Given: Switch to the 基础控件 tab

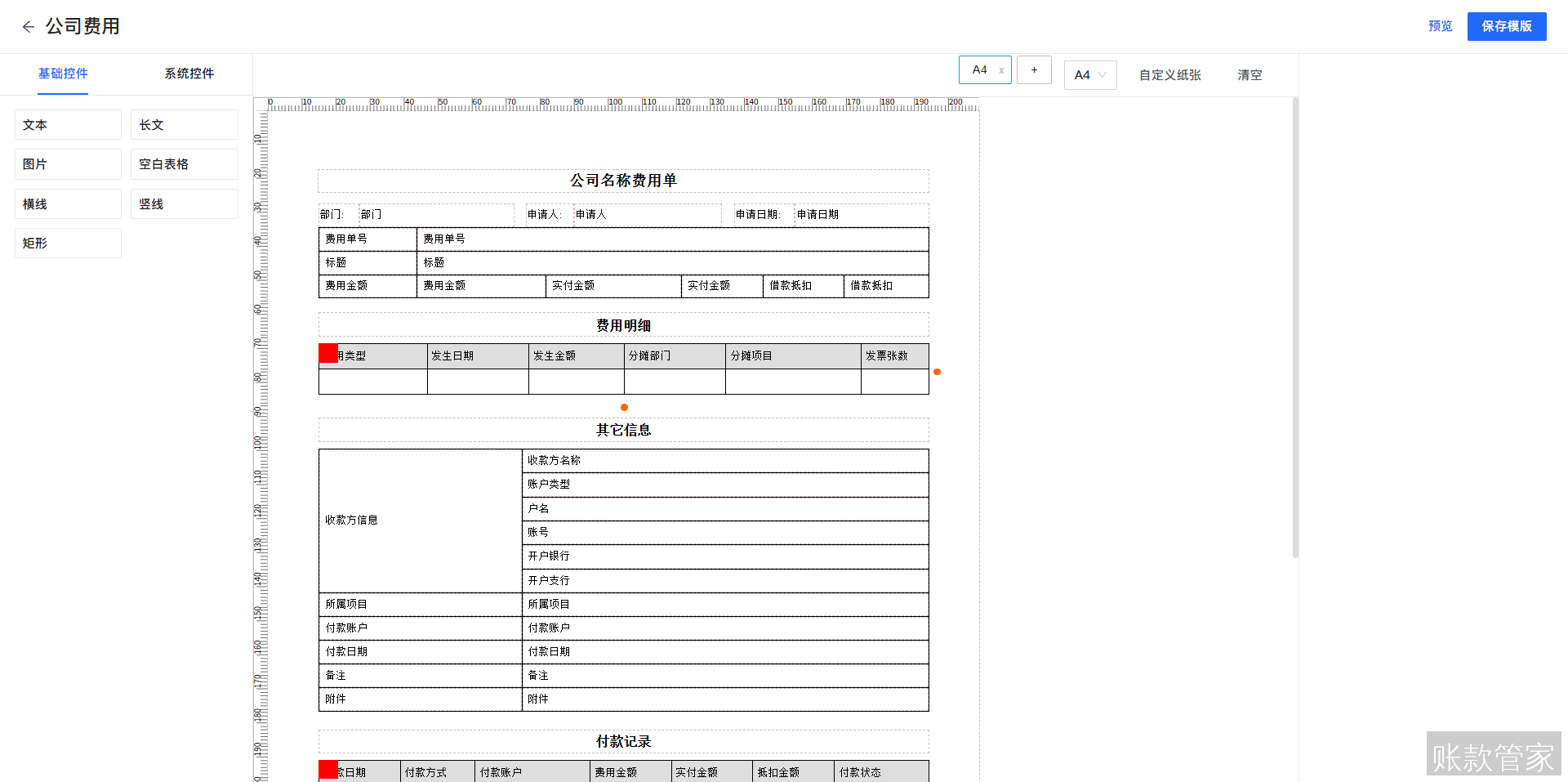Looking at the screenshot, I should tap(63, 74).
